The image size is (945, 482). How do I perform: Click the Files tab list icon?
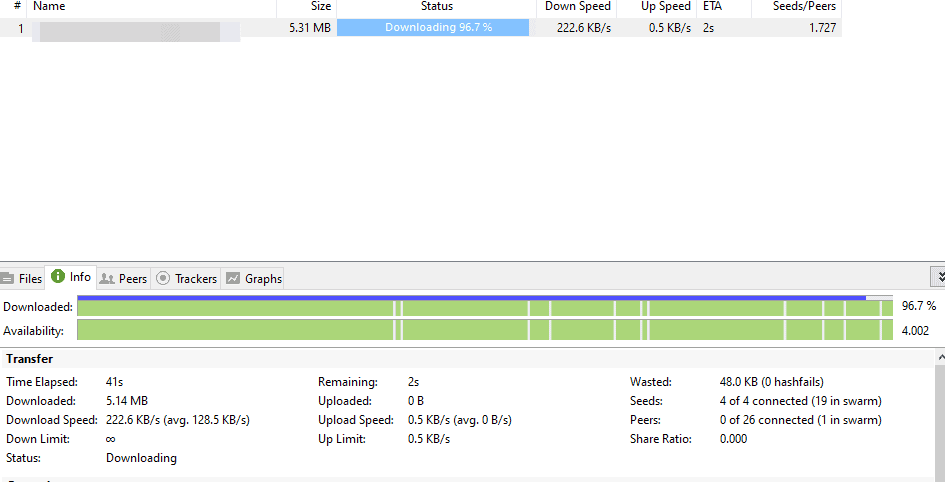coord(7,278)
